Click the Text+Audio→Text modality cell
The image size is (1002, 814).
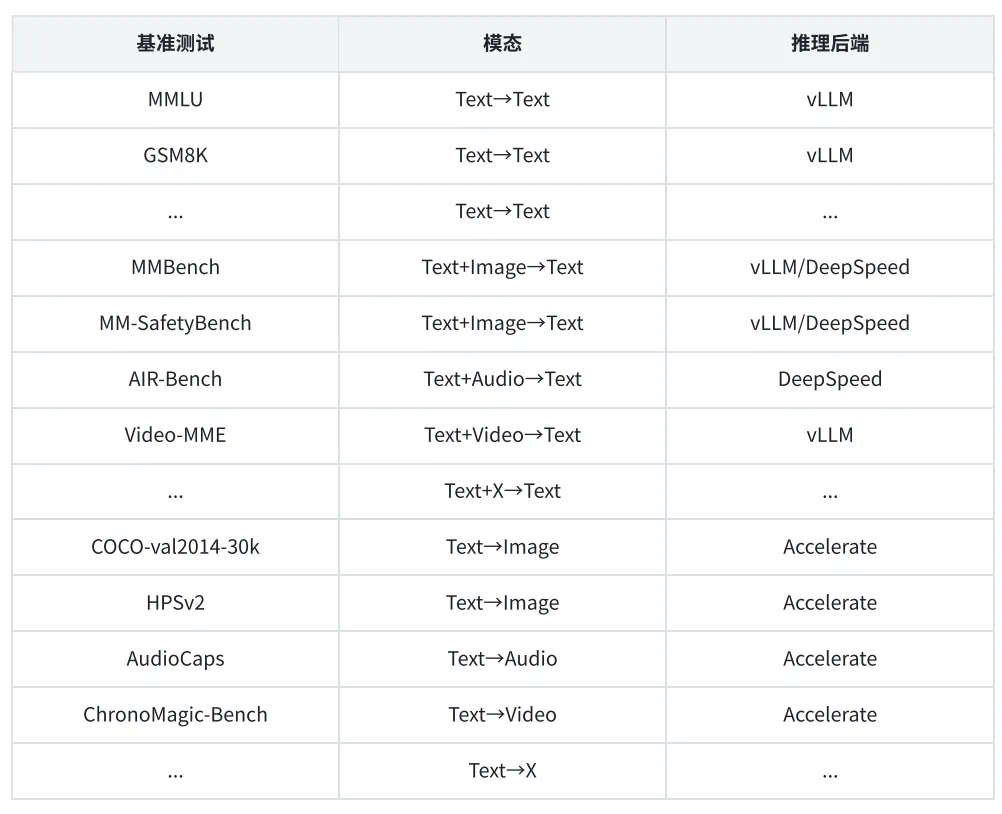[502, 379]
